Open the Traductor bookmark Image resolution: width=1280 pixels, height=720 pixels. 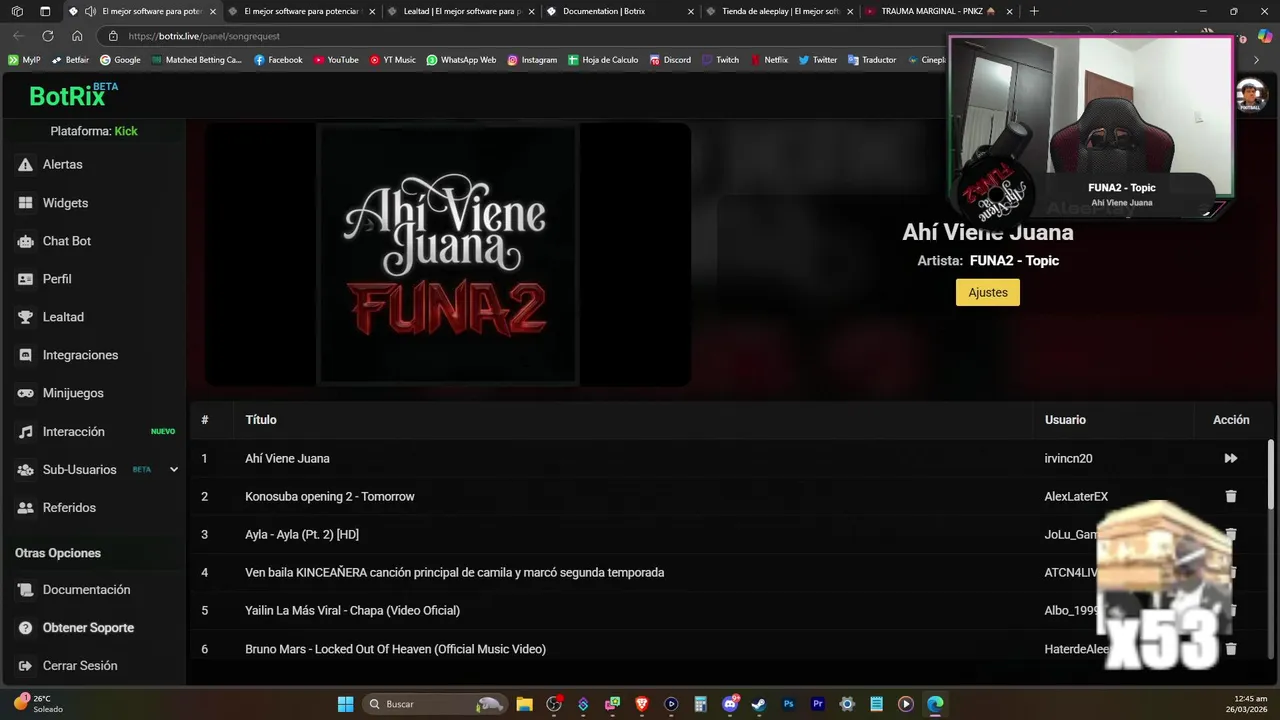tap(872, 60)
